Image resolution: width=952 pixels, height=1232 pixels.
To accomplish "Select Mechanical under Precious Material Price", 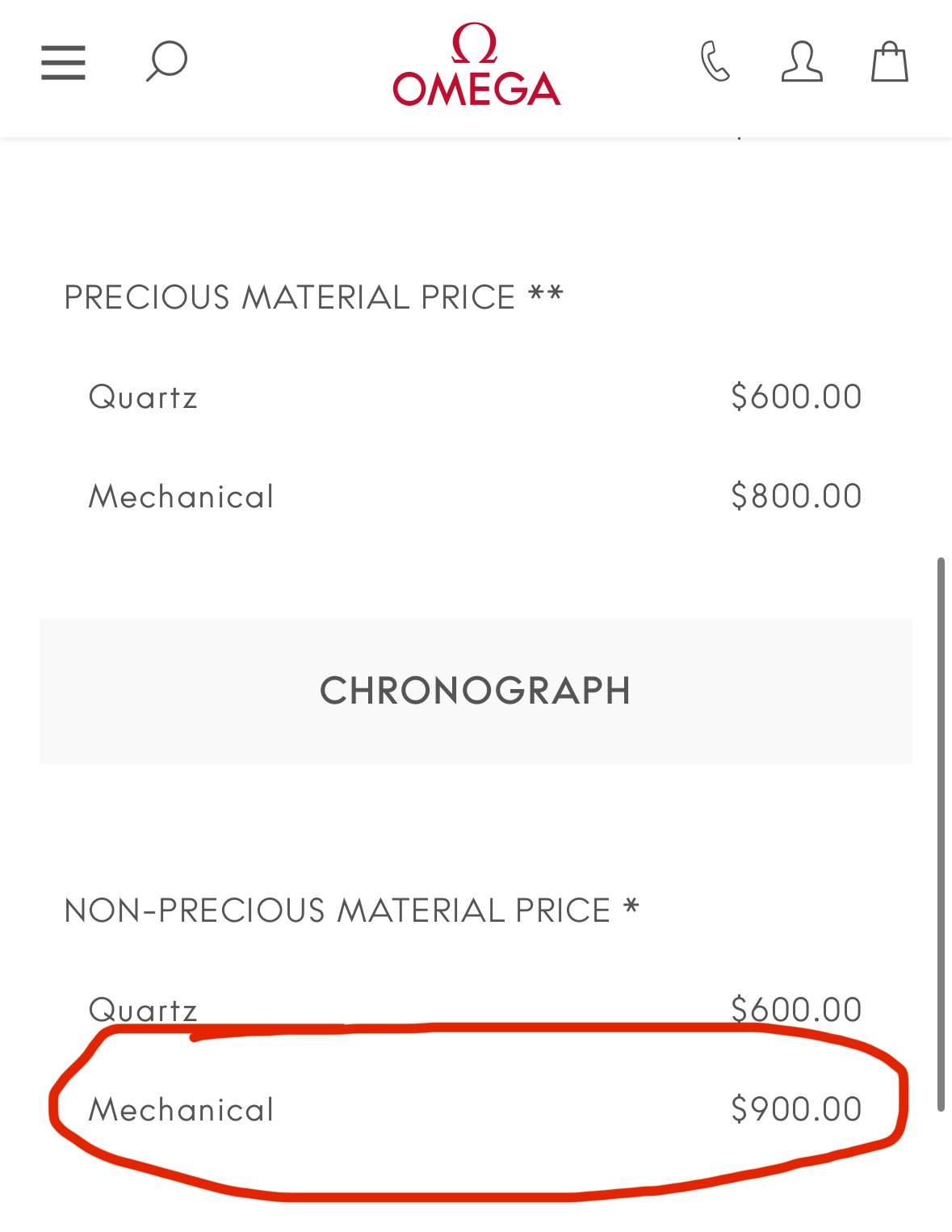I will coord(182,497).
